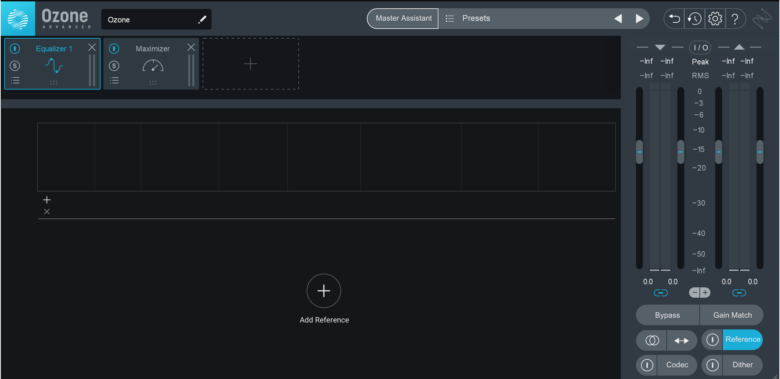Viewport: 780px width, 379px height.
Task: Click the input down-triangle above the meters
Action: 660,48
